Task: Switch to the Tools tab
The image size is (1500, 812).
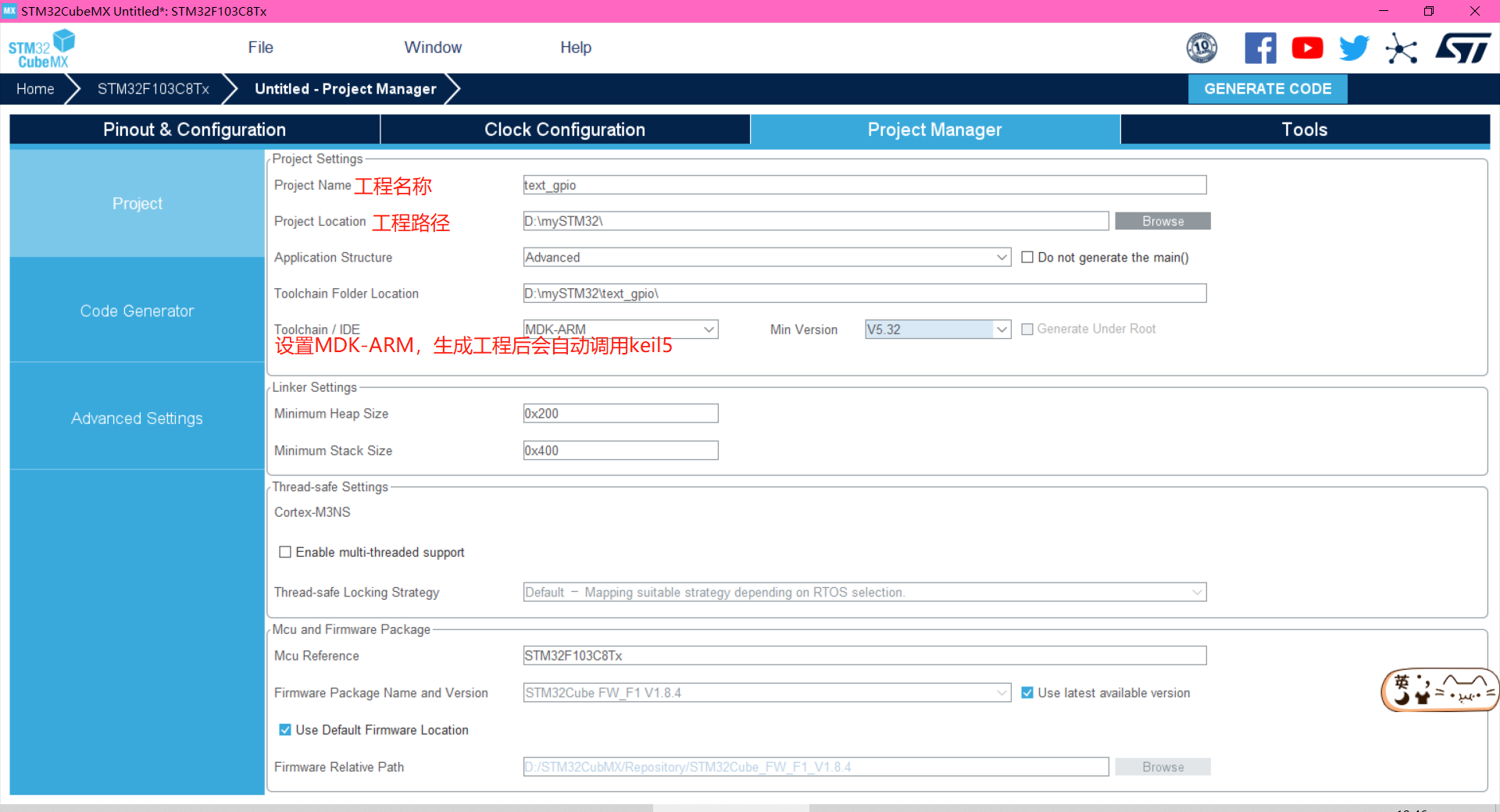Action: pos(1305,130)
